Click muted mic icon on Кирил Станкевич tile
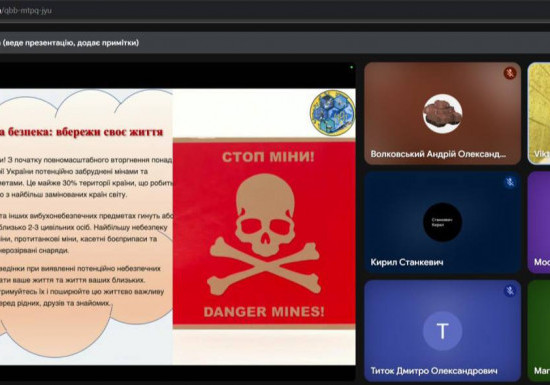Image resolution: width=550 pixels, height=385 pixels. point(510,182)
